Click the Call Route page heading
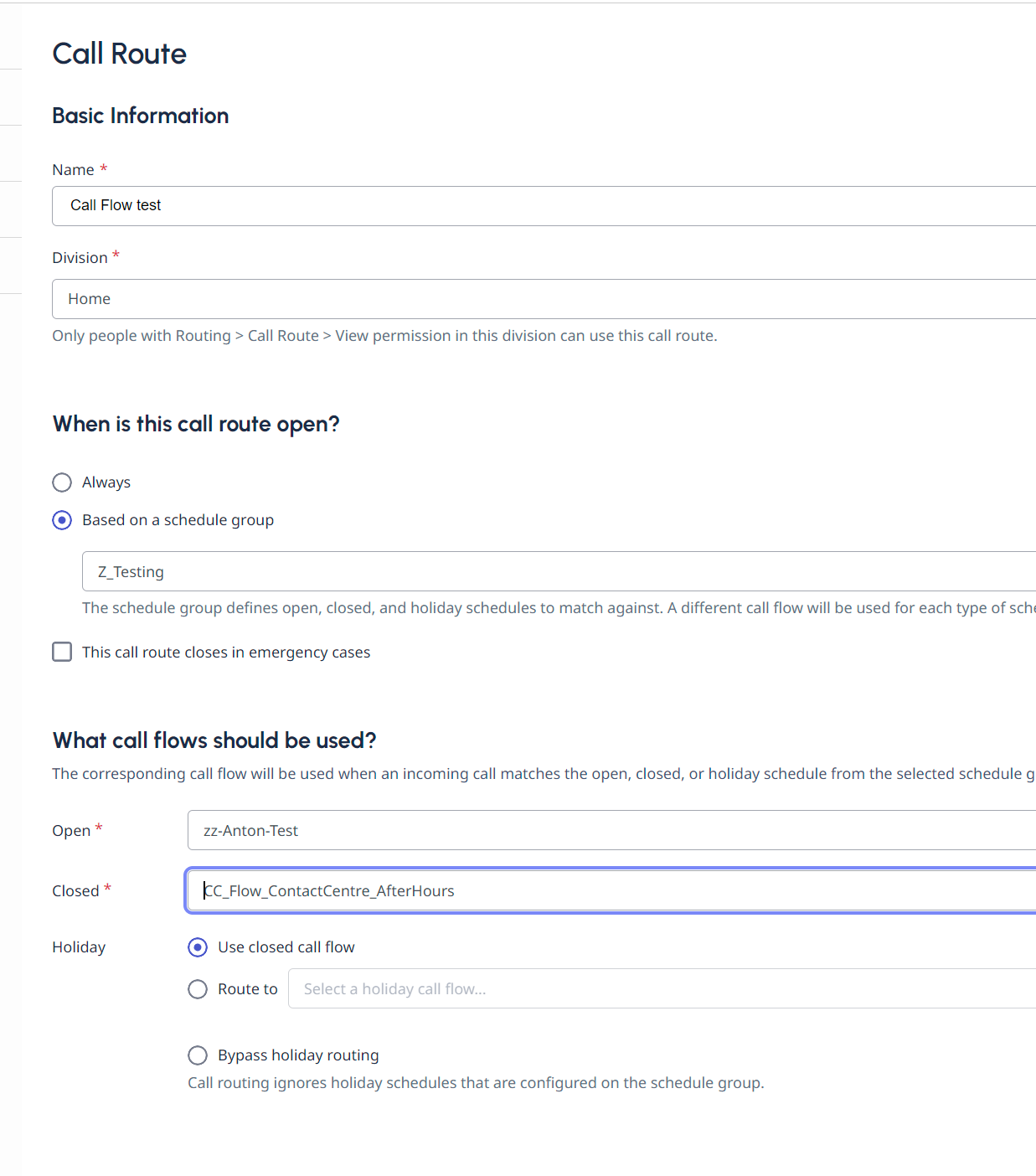Image resolution: width=1036 pixels, height=1176 pixels. coord(119,54)
